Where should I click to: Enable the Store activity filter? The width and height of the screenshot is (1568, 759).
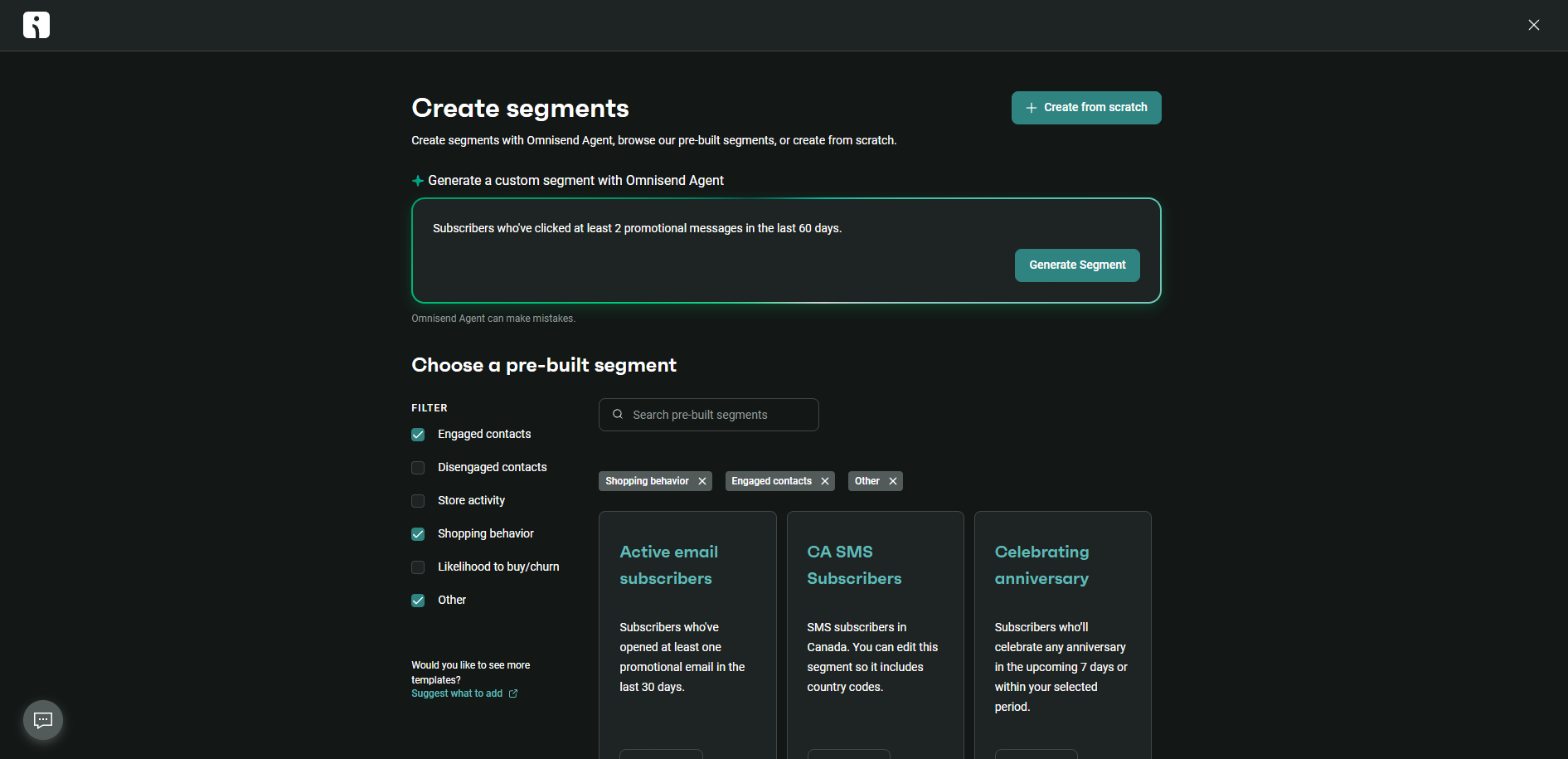point(418,501)
